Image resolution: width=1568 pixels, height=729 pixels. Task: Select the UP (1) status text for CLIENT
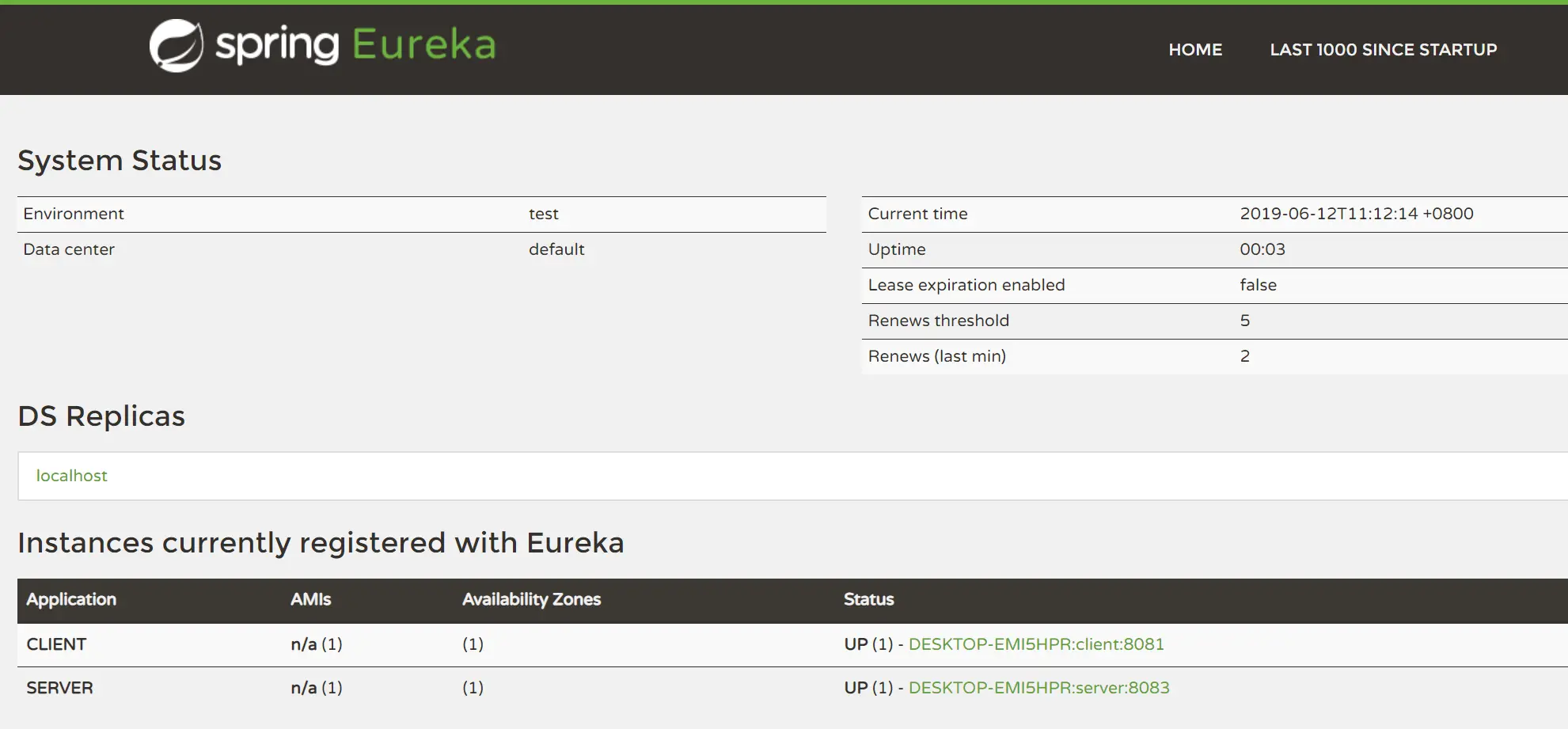(x=868, y=644)
